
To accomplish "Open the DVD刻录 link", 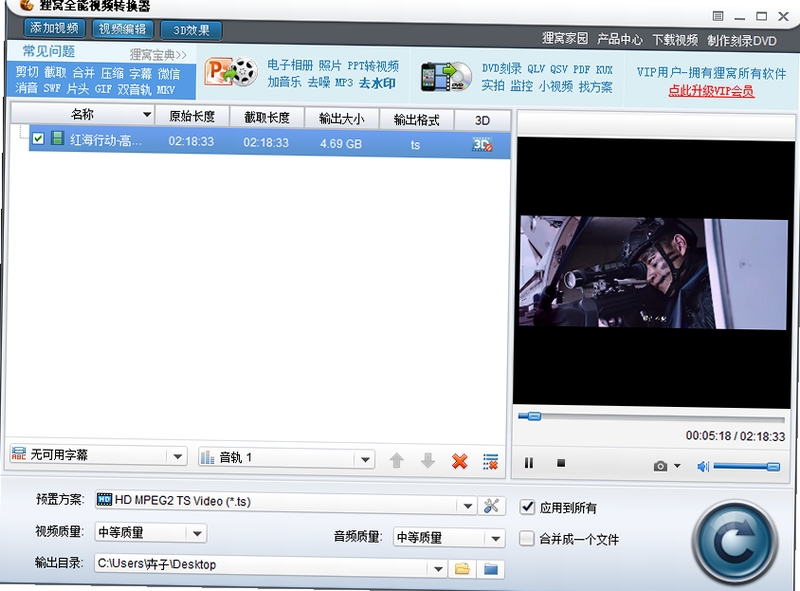I will [502, 68].
